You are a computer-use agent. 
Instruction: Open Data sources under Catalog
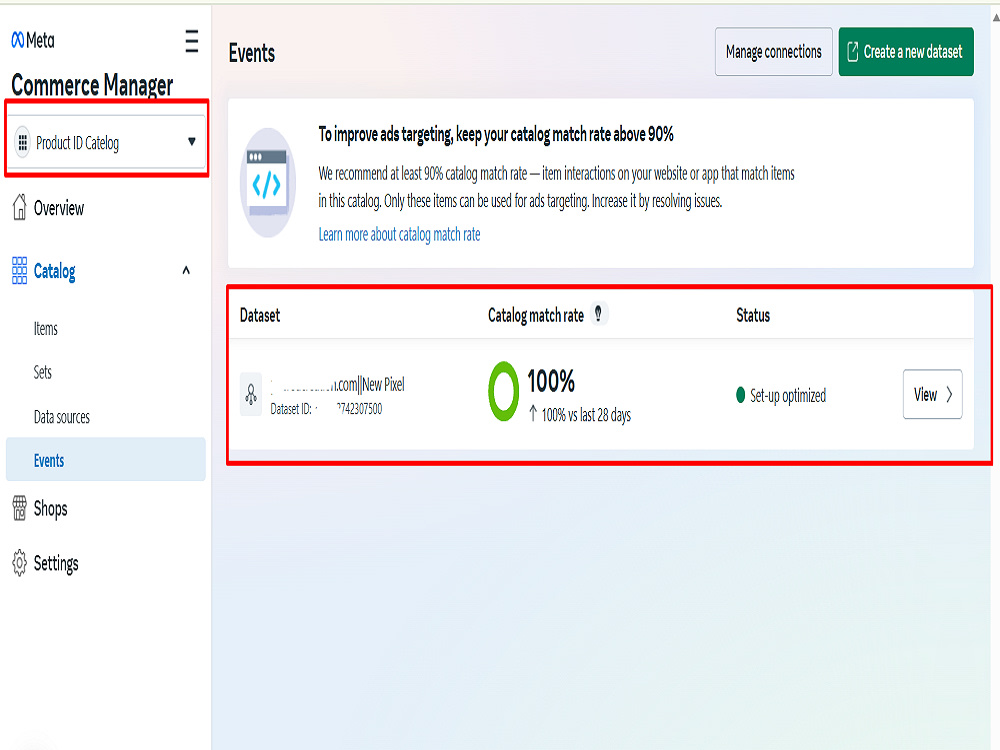[62, 417]
